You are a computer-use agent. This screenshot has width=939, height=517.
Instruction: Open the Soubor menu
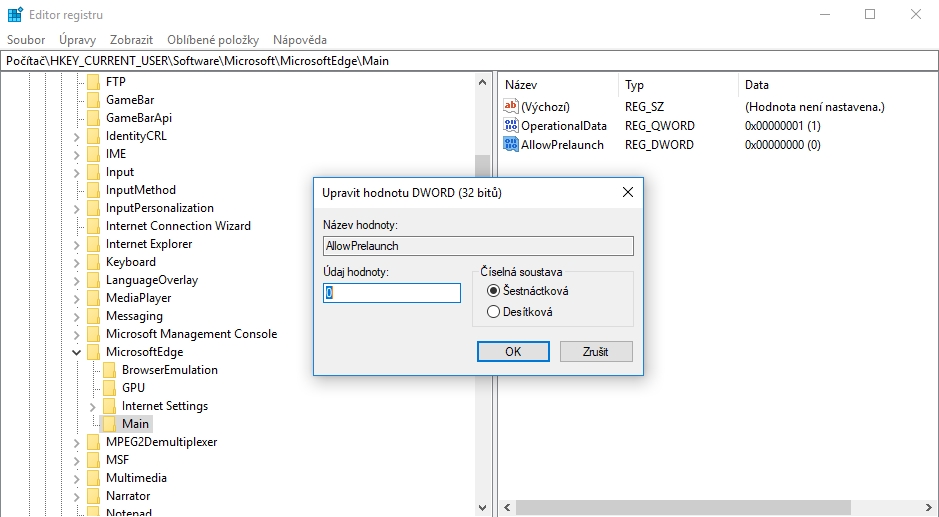click(x=26, y=40)
